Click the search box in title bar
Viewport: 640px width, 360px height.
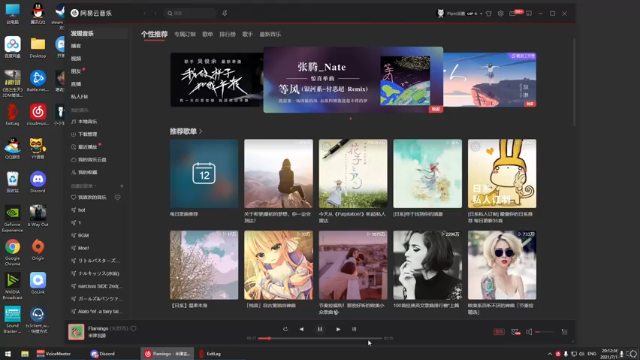pyautogui.click(x=190, y=13)
